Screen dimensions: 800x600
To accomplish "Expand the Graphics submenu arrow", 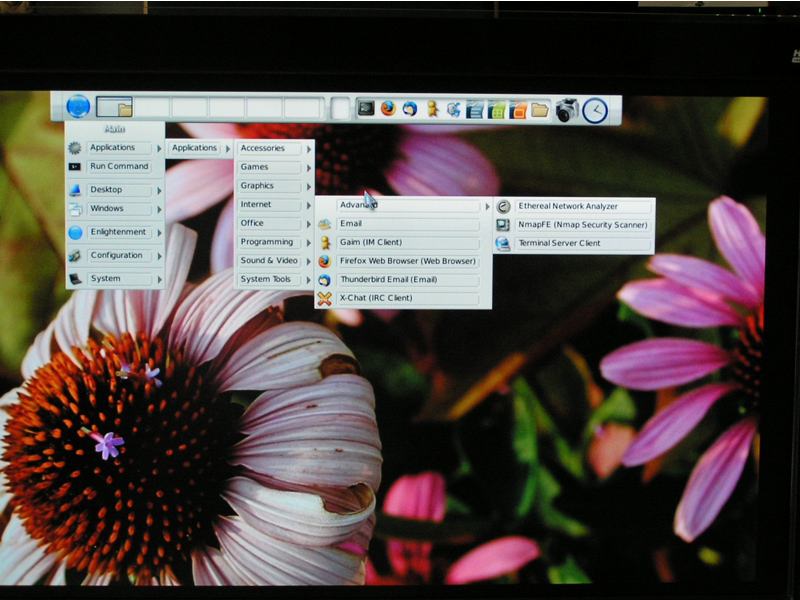I will click(309, 187).
